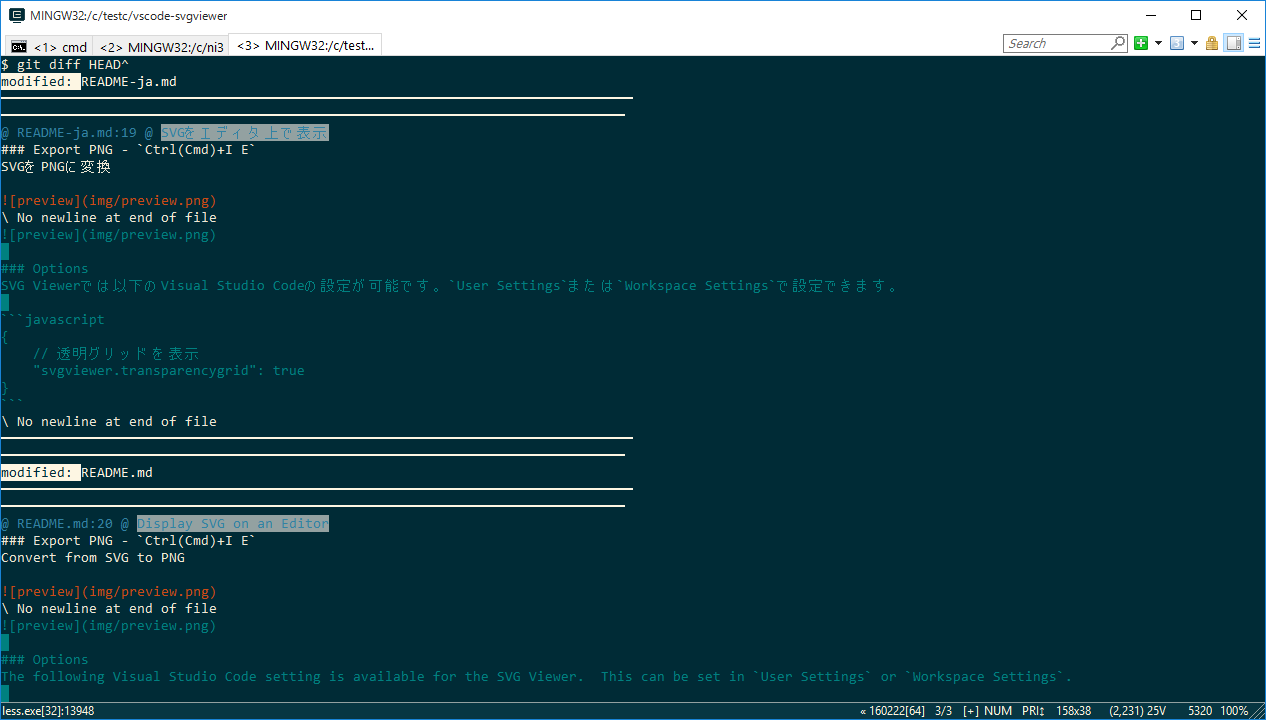
Task: Switch to the <2> MINGW32:/c/ni3 tab
Action: pos(160,44)
